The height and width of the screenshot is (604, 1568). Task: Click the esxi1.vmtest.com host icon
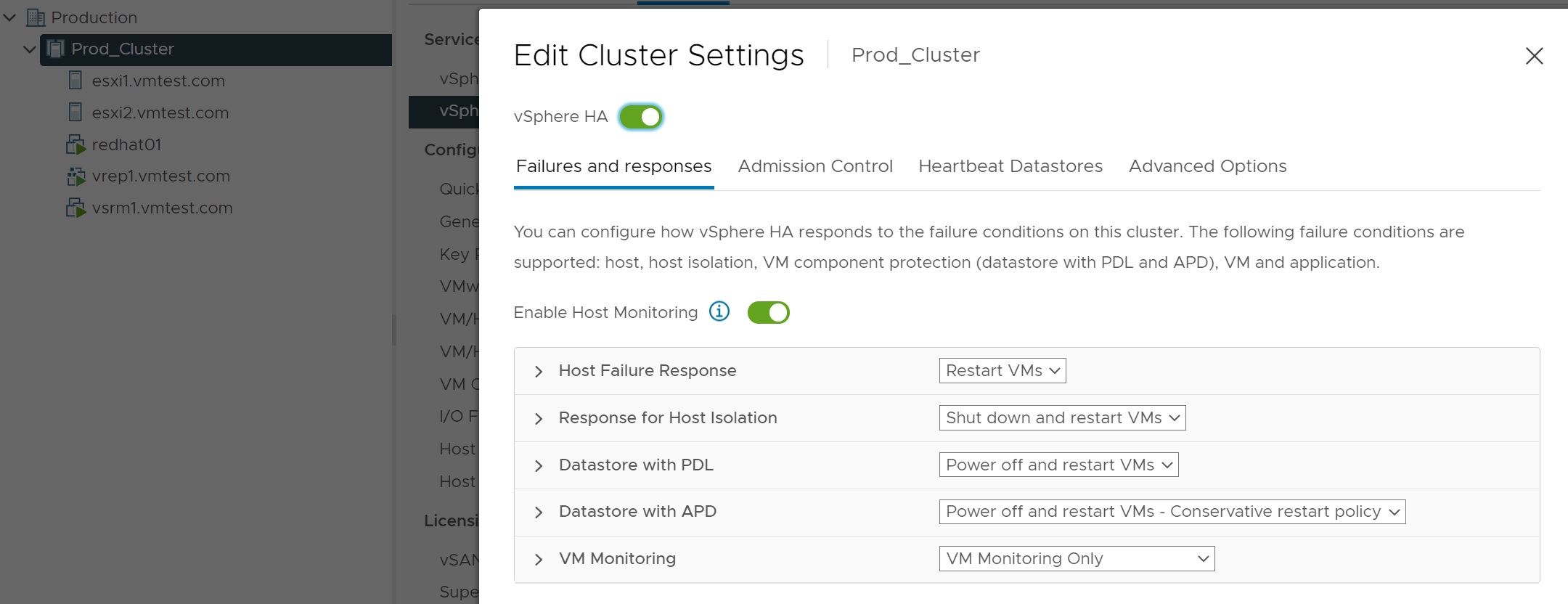click(x=75, y=81)
